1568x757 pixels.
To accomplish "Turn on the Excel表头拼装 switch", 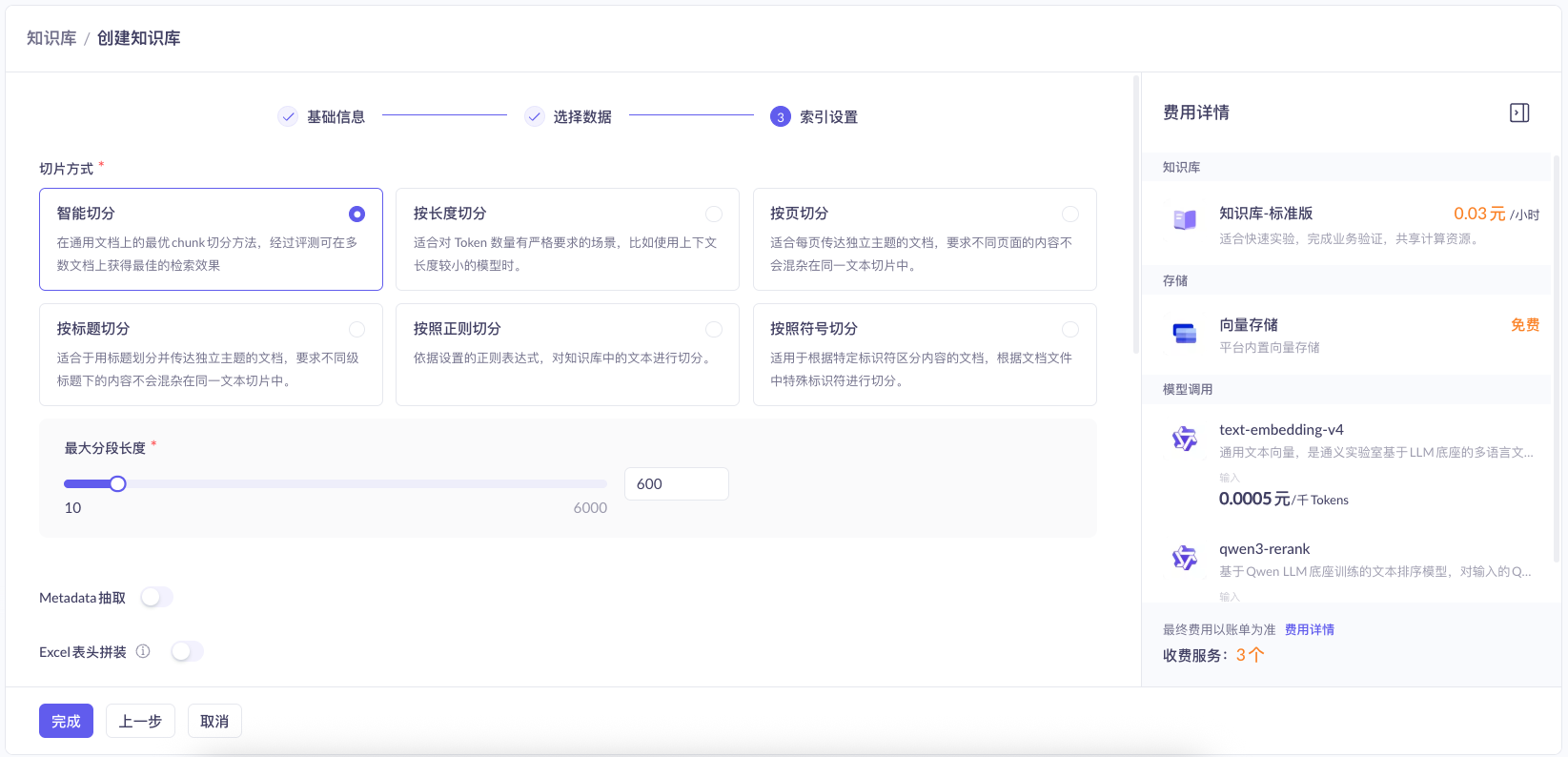I will pos(187,651).
